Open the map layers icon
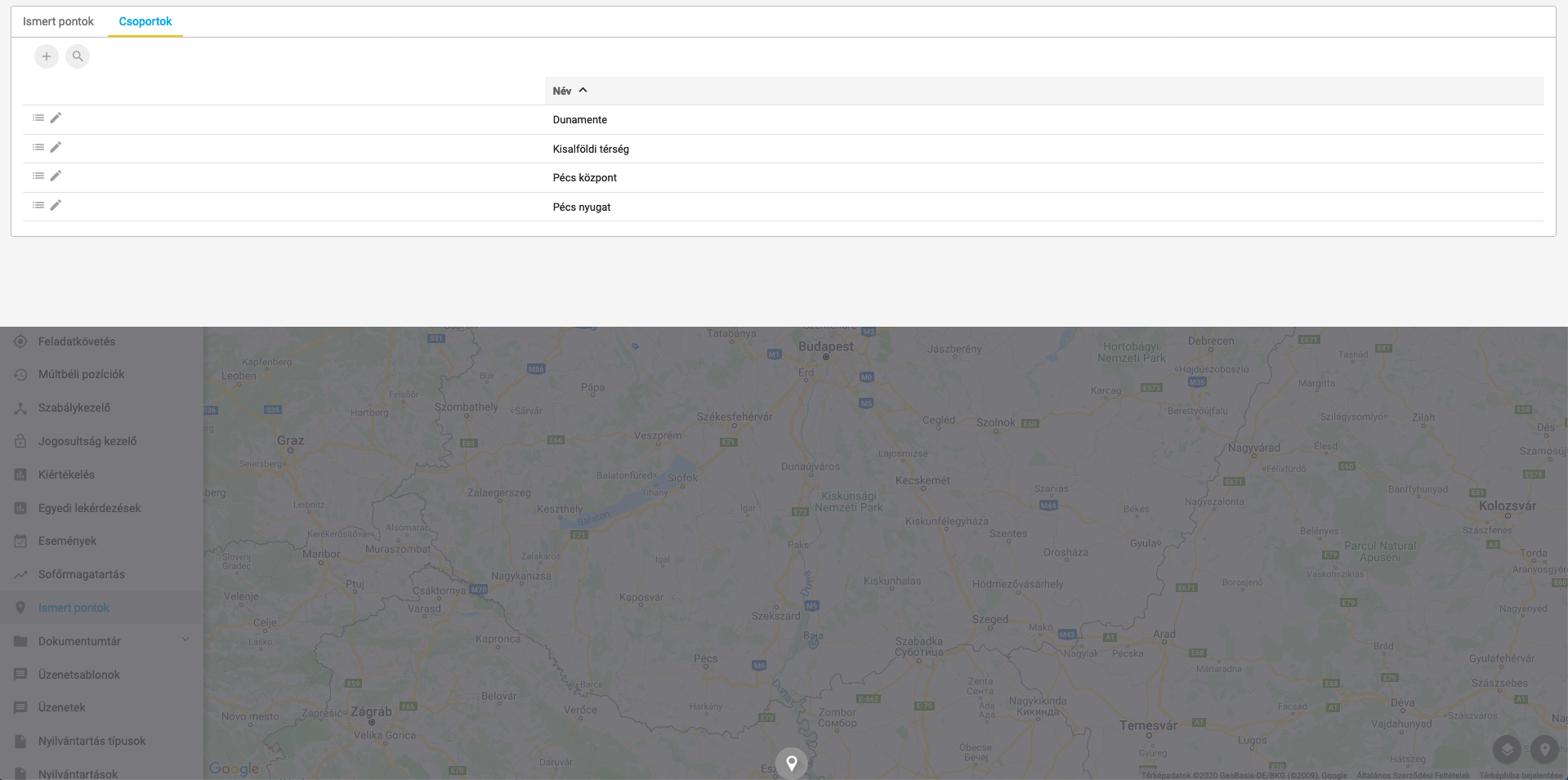This screenshot has width=1568, height=780. (x=1507, y=748)
